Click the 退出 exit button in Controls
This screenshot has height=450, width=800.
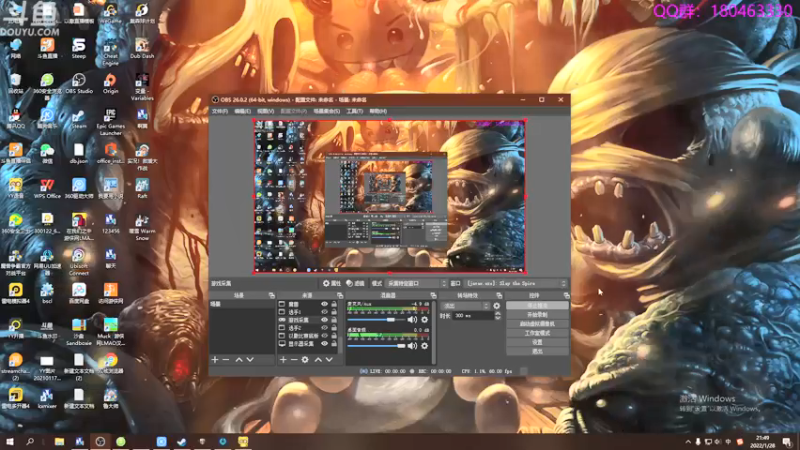(x=537, y=352)
